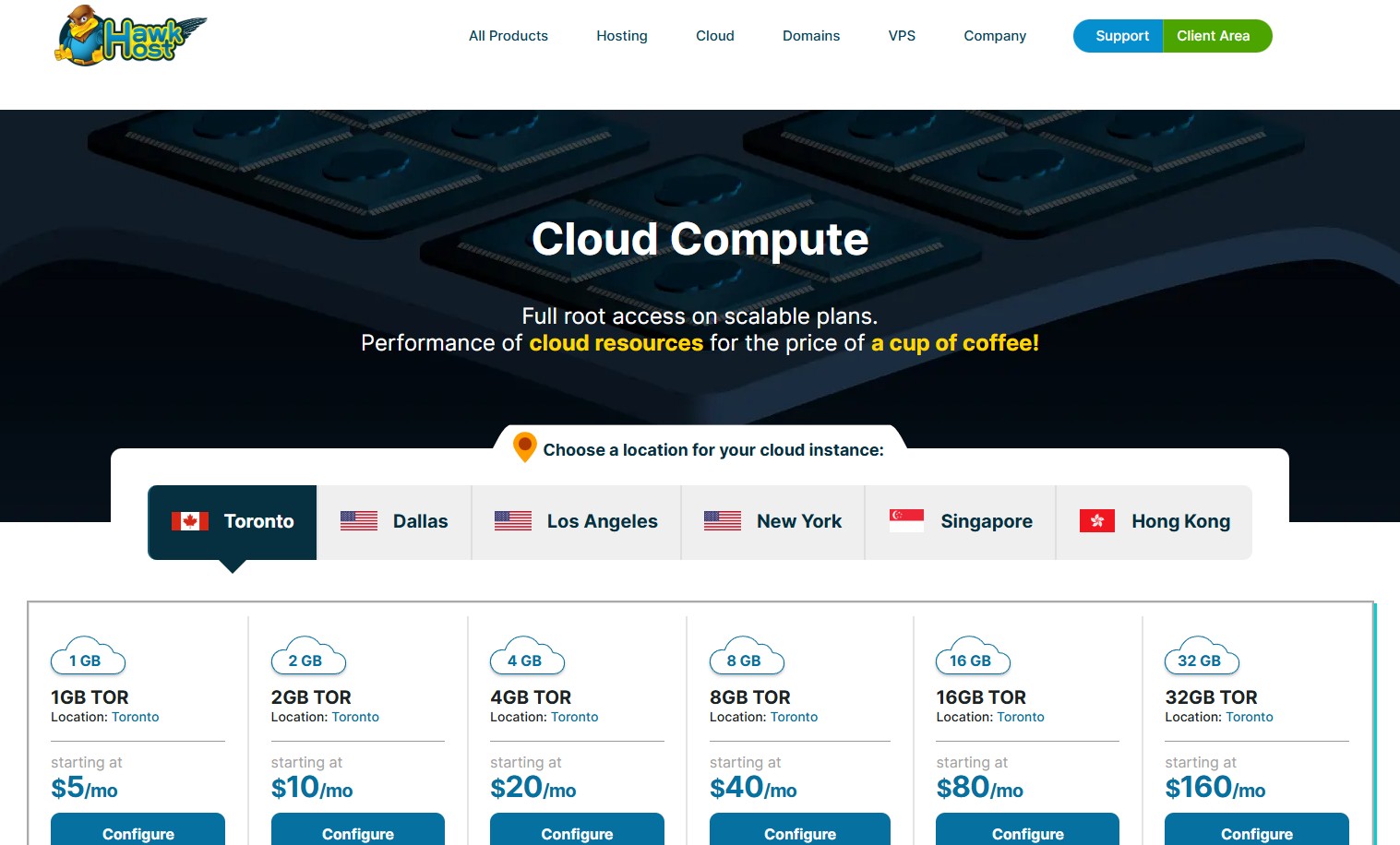Click the 32 GB cloud icon

(1203, 656)
